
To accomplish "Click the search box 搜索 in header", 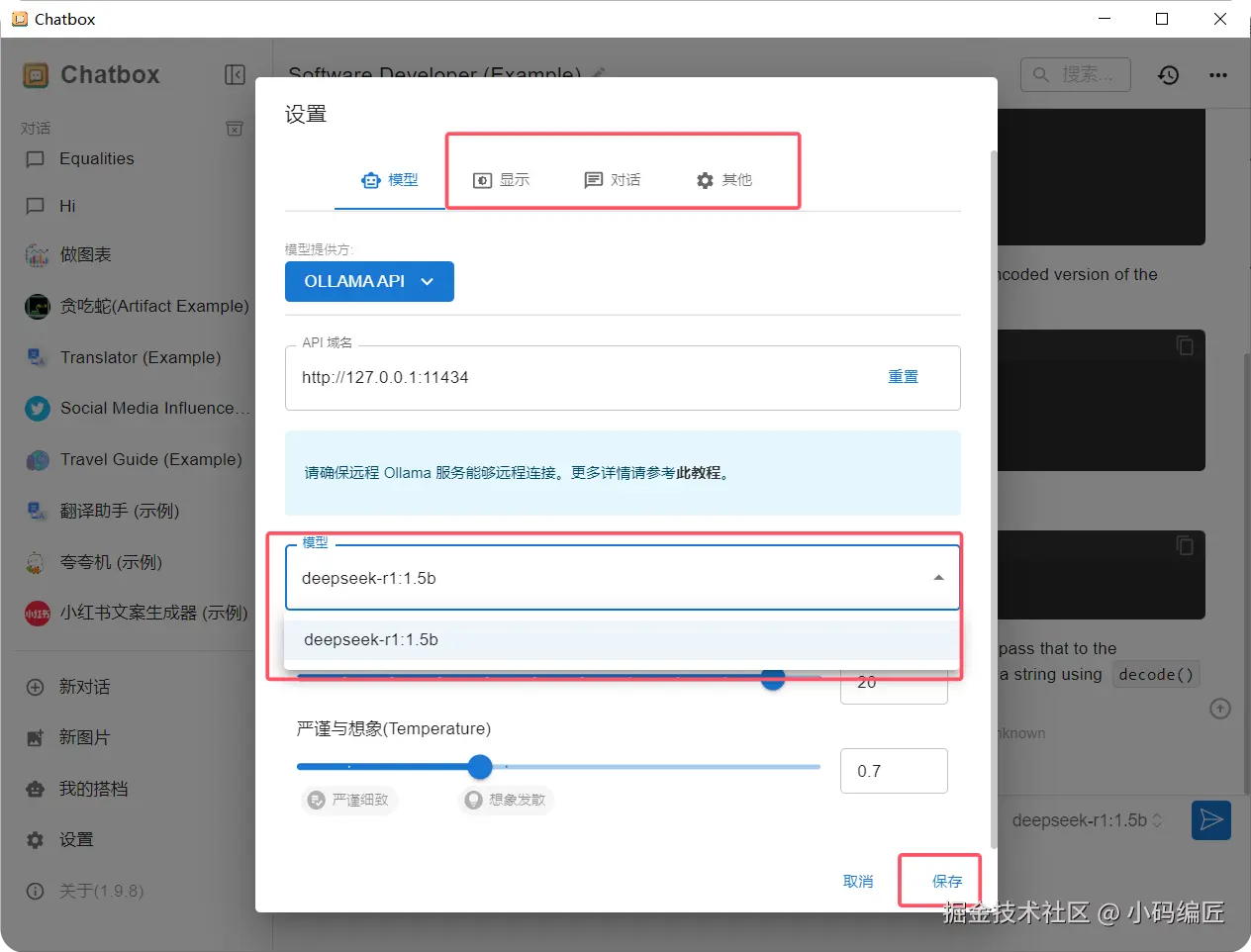I will (1076, 74).
